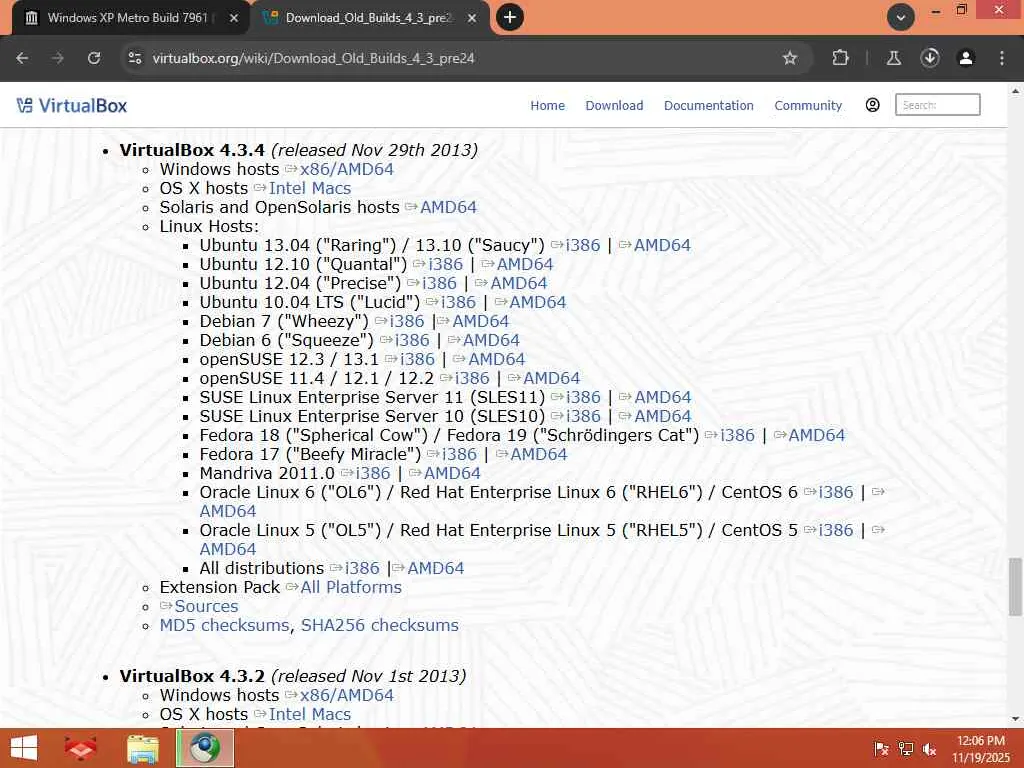
Task: Open the browser extensions puzzle icon
Action: point(840,58)
